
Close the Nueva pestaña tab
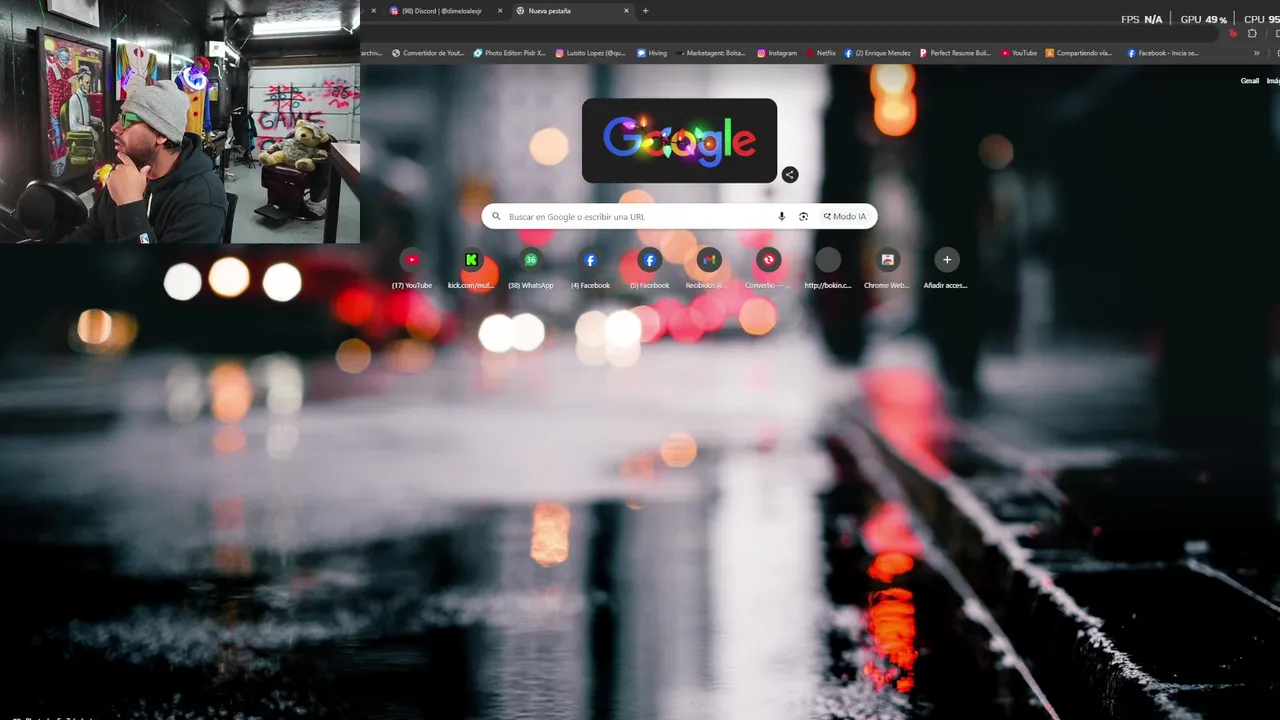[626, 11]
